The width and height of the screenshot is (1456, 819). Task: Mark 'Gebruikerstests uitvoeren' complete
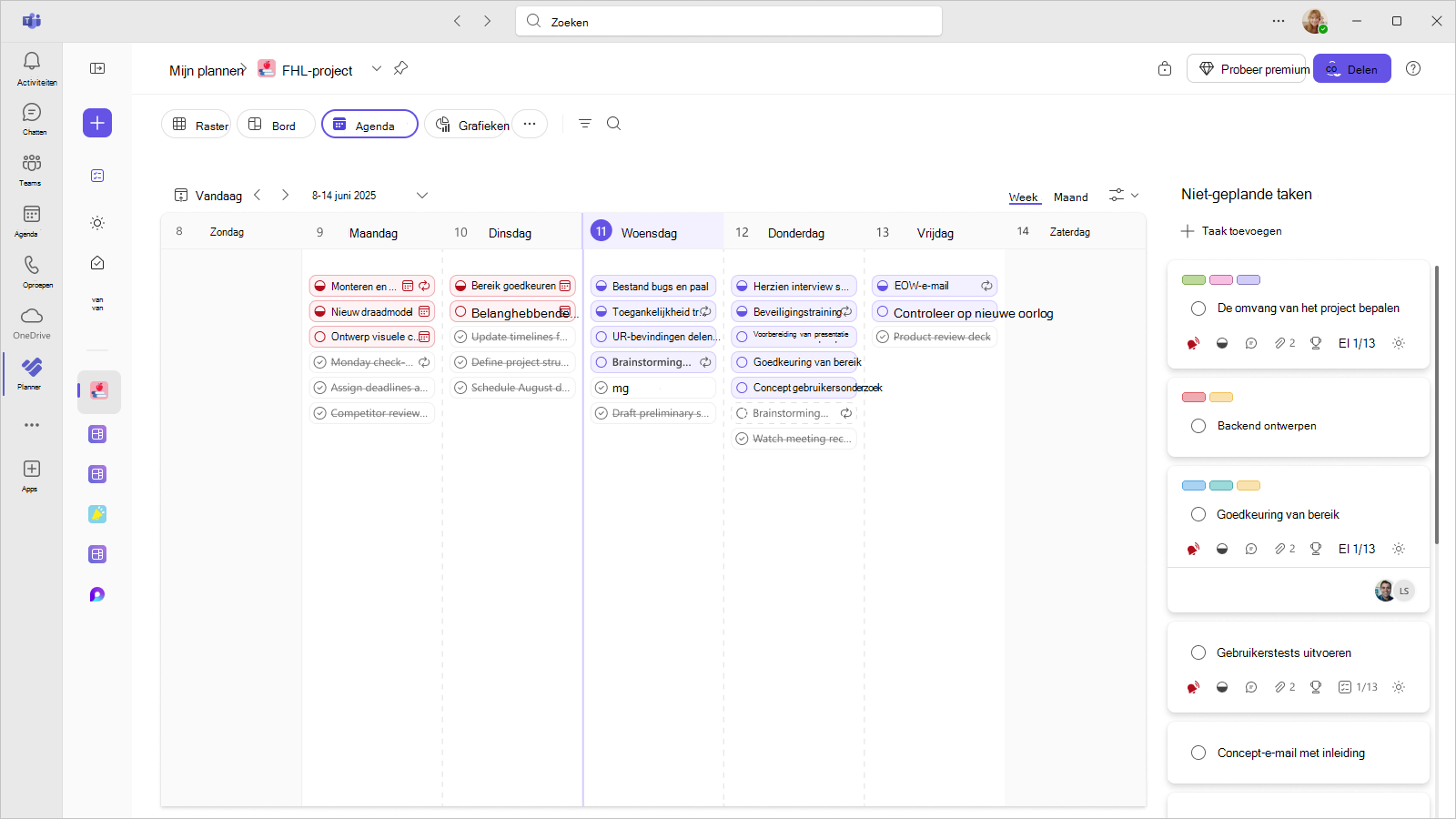click(x=1198, y=652)
